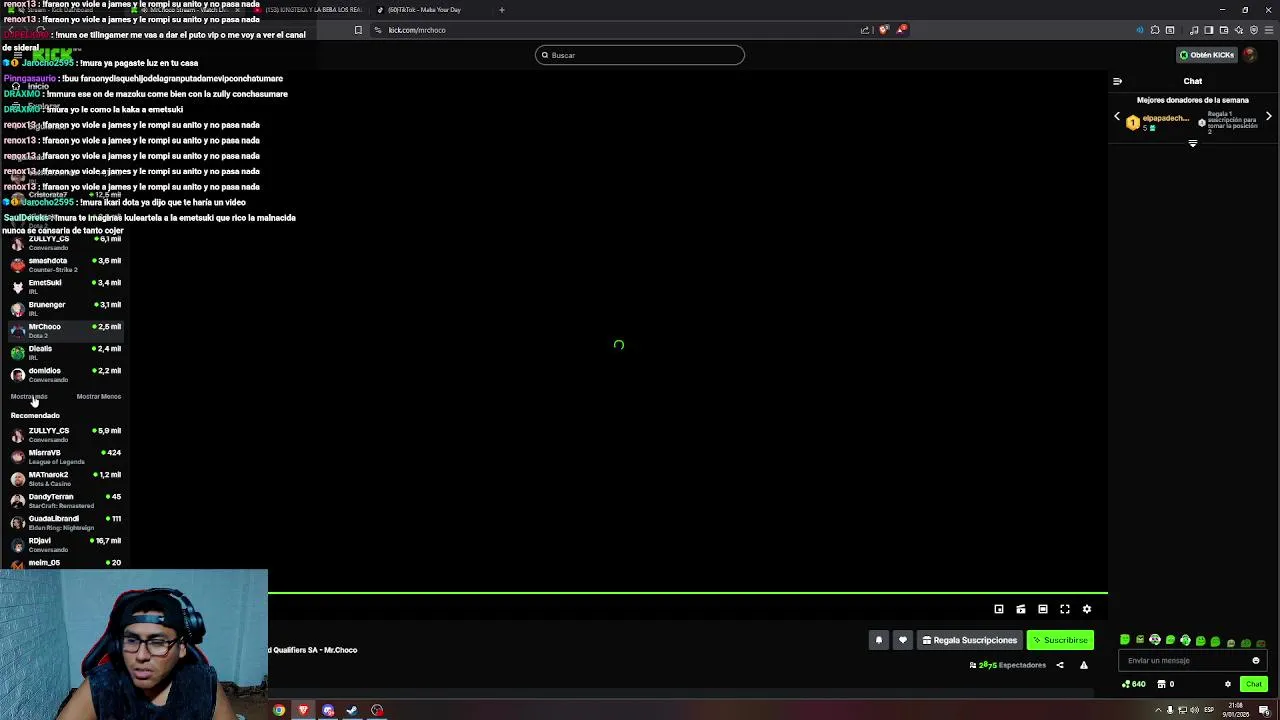Screen dimensions: 1280x720
Task: Open recommended ZULLYY_CS channel
Action: click(65, 434)
